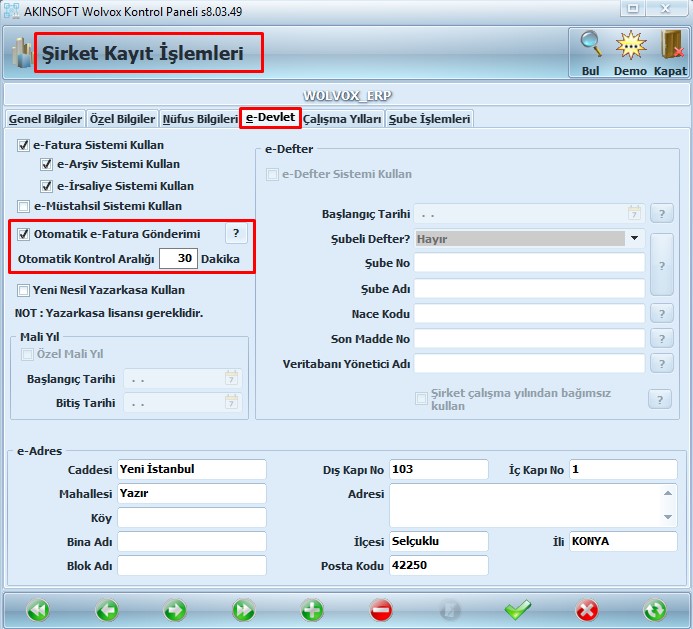The width and height of the screenshot is (693, 629).
Task: Click the Kapat door icon
Action: [x=671, y=45]
